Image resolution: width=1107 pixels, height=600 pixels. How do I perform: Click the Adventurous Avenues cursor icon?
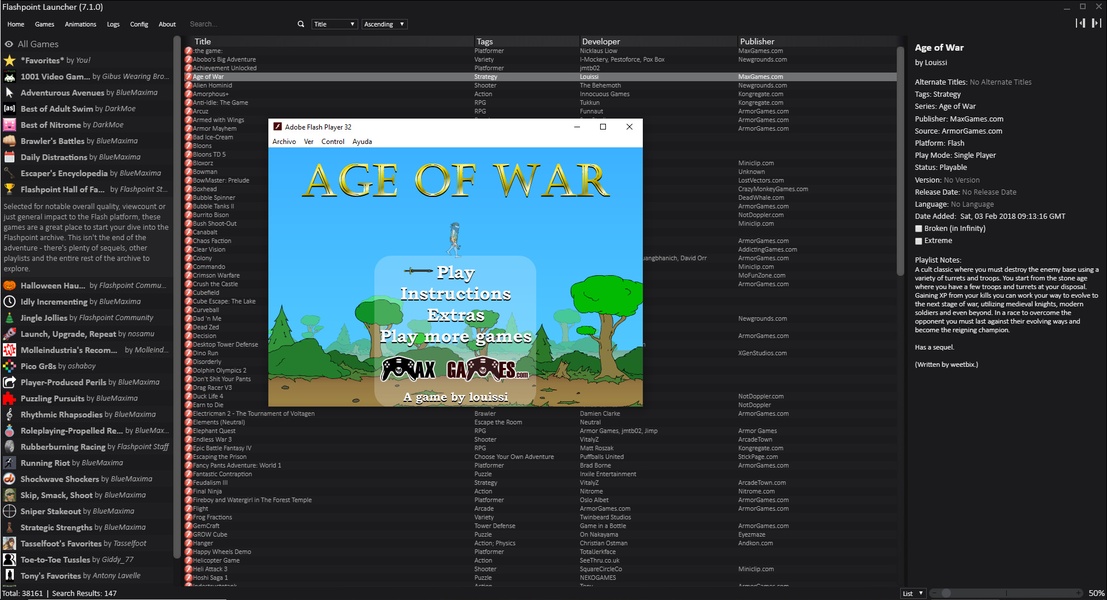pos(9,92)
